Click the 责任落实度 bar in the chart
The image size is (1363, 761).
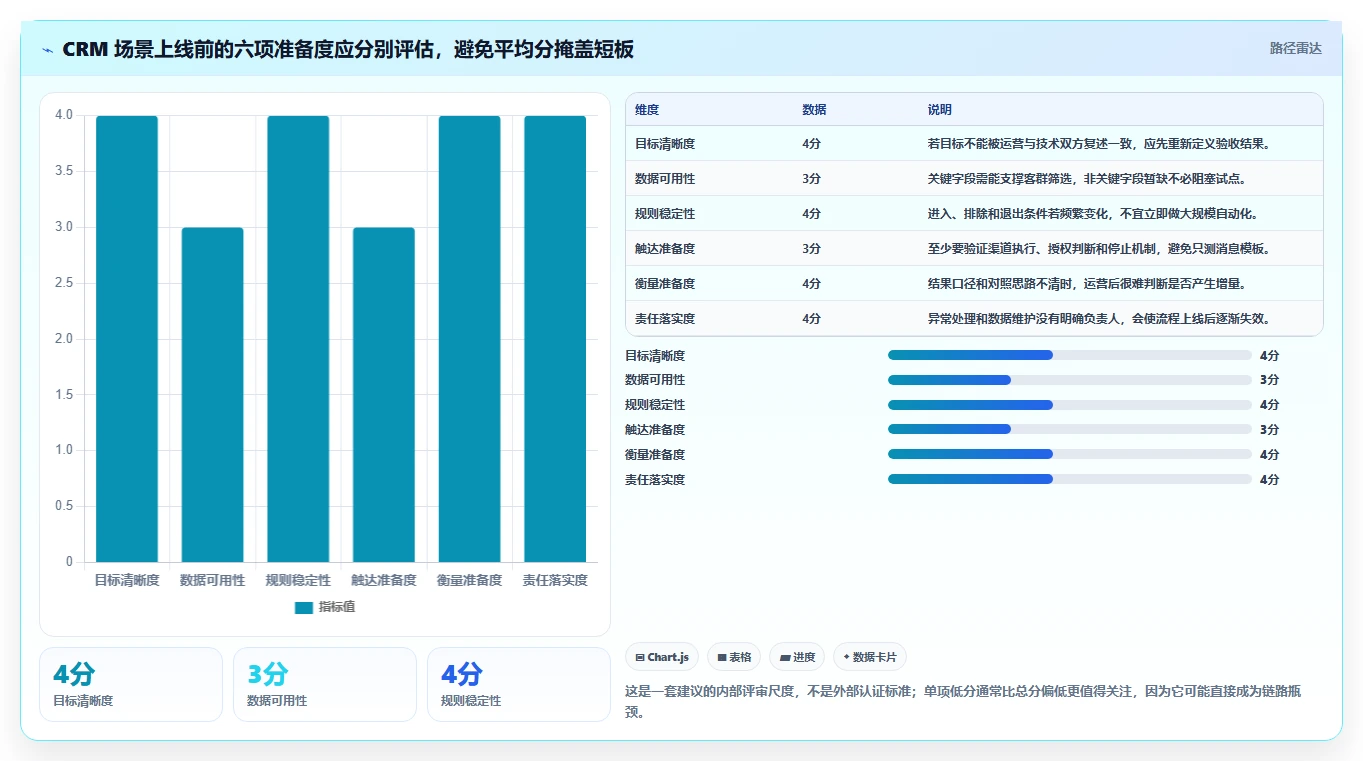coord(555,339)
